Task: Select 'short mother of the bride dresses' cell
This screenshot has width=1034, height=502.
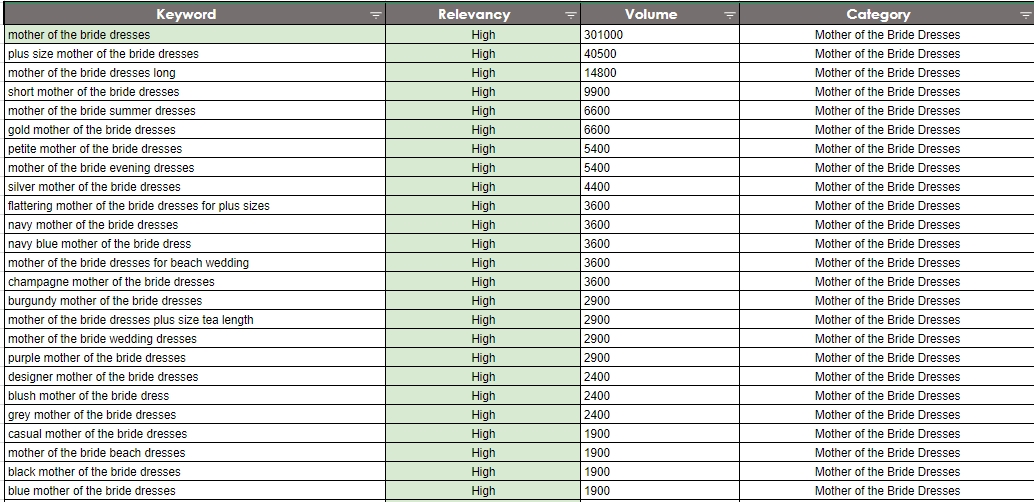Action: (x=195, y=92)
